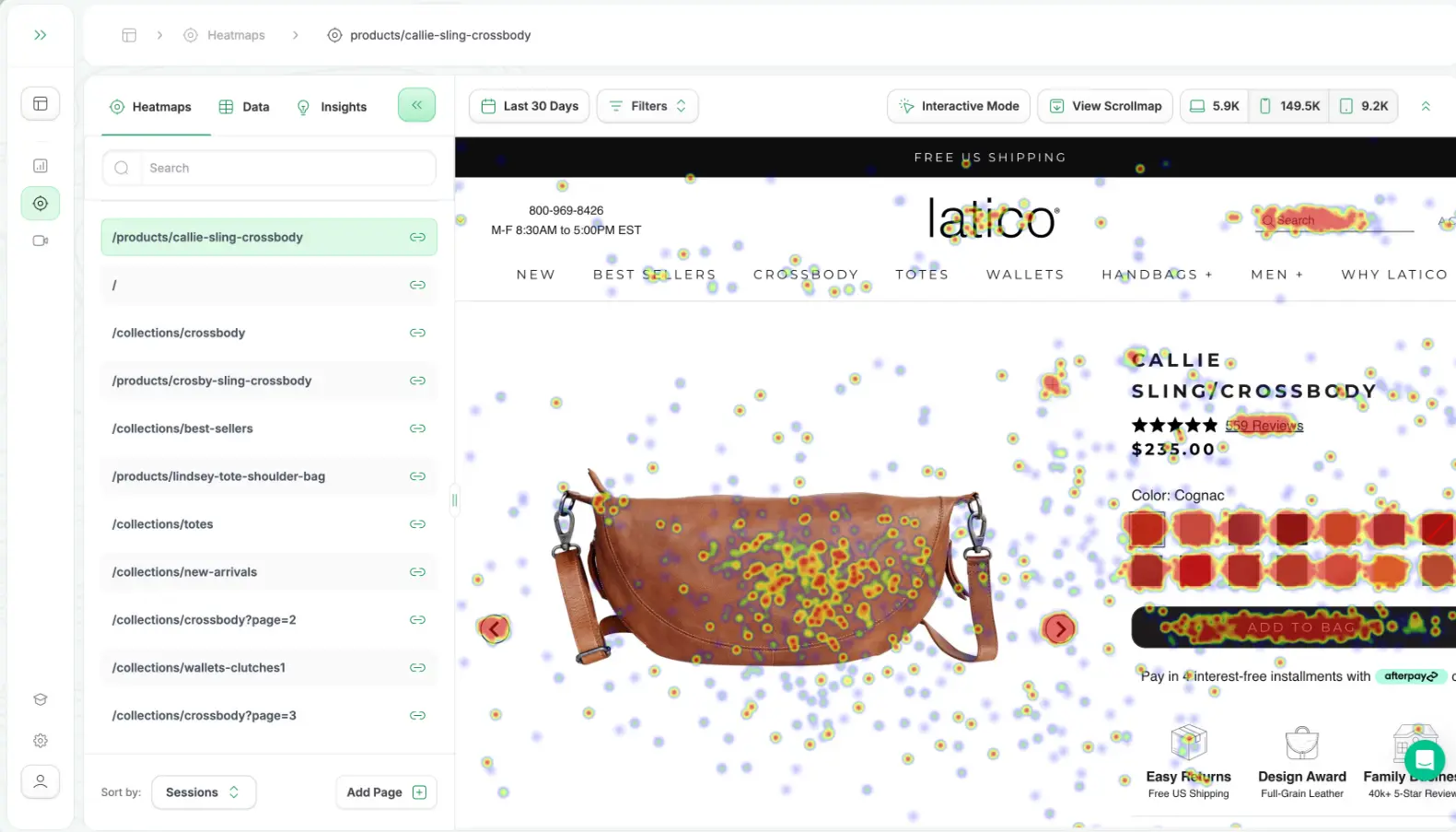
Task: Switch to the Insights tab
Action: pyautogui.click(x=332, y=107)
